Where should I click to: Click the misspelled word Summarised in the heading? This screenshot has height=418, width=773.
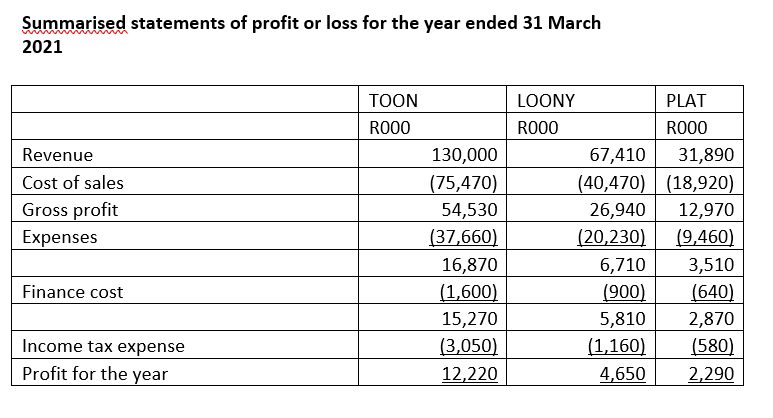[74, 23]
